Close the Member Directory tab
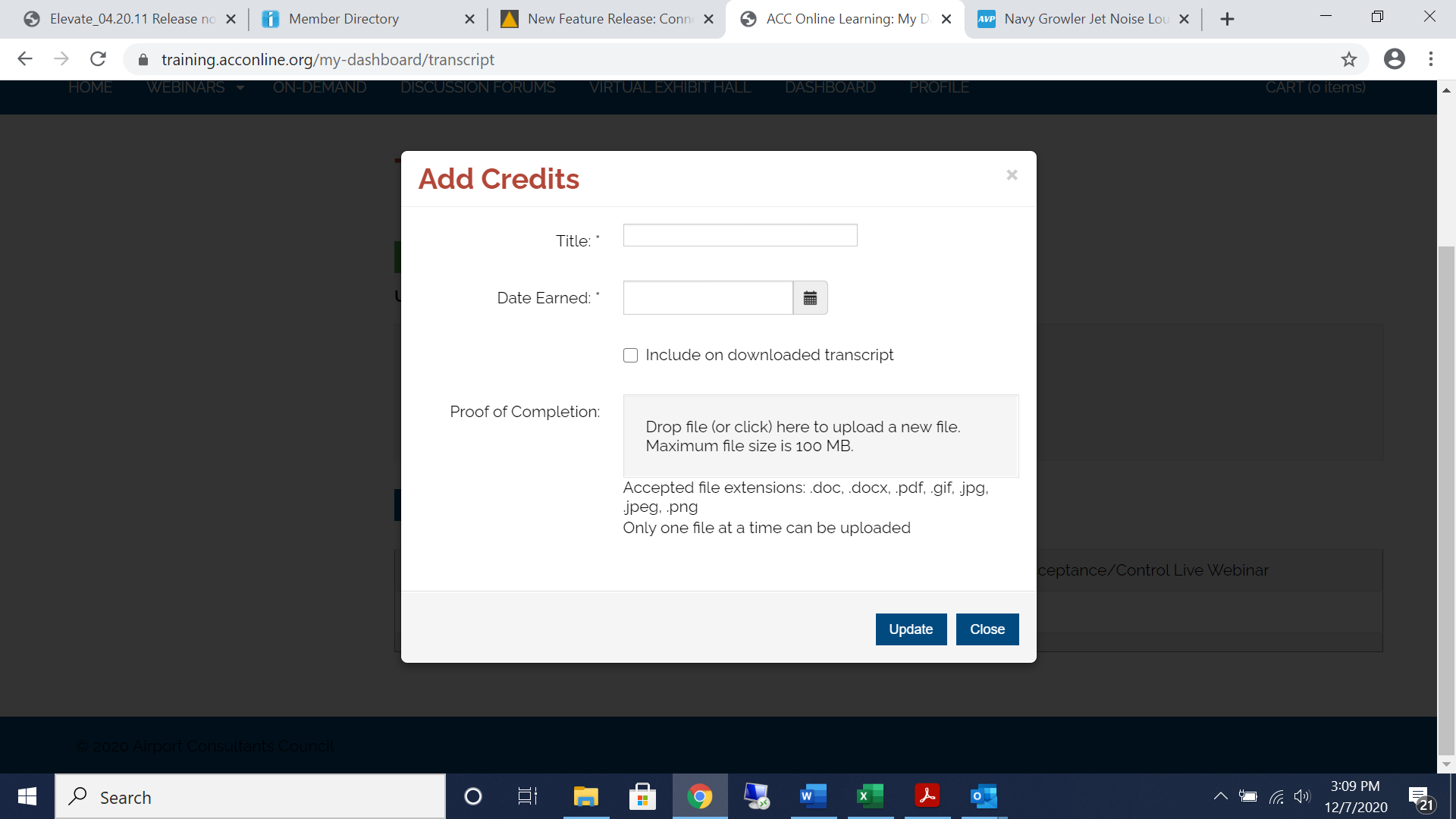1456x819 pixels. (469, 19)
